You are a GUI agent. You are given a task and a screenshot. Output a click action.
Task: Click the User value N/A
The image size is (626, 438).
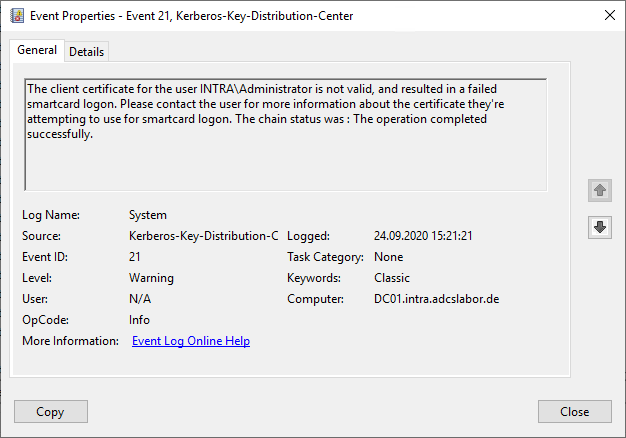(139, 299)
